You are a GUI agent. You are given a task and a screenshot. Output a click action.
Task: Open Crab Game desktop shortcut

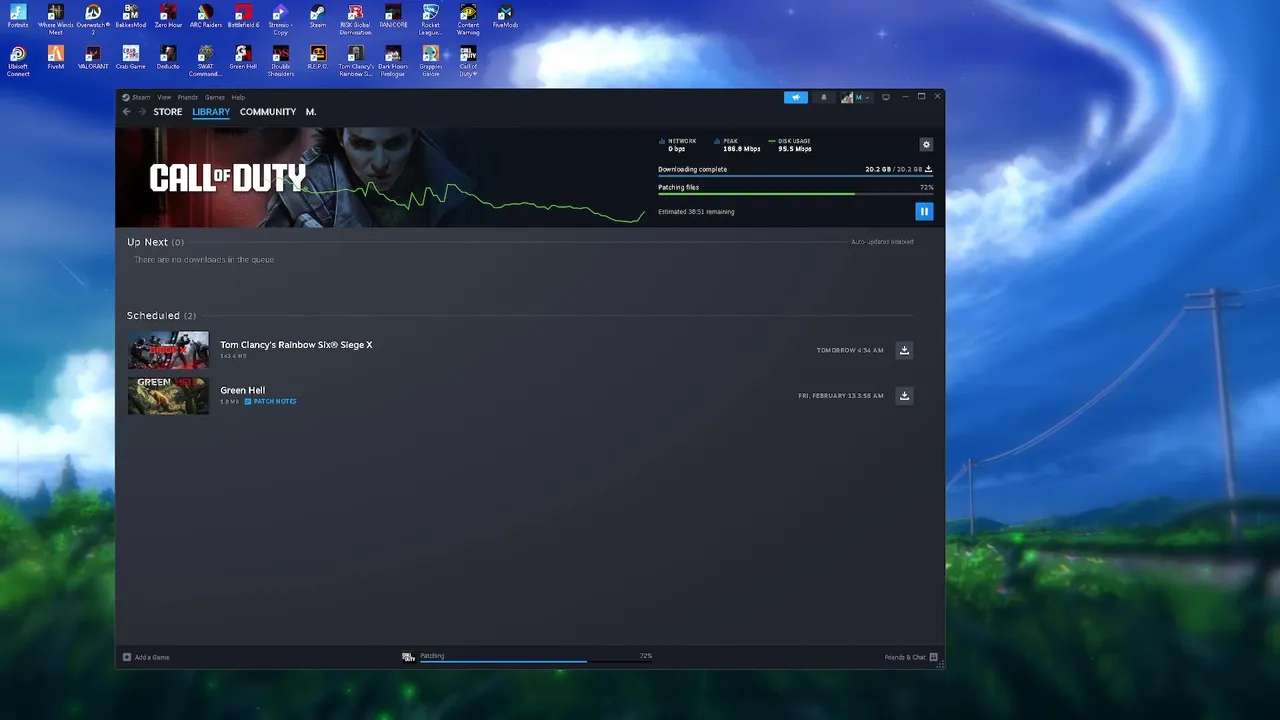(x=130, y=58)
